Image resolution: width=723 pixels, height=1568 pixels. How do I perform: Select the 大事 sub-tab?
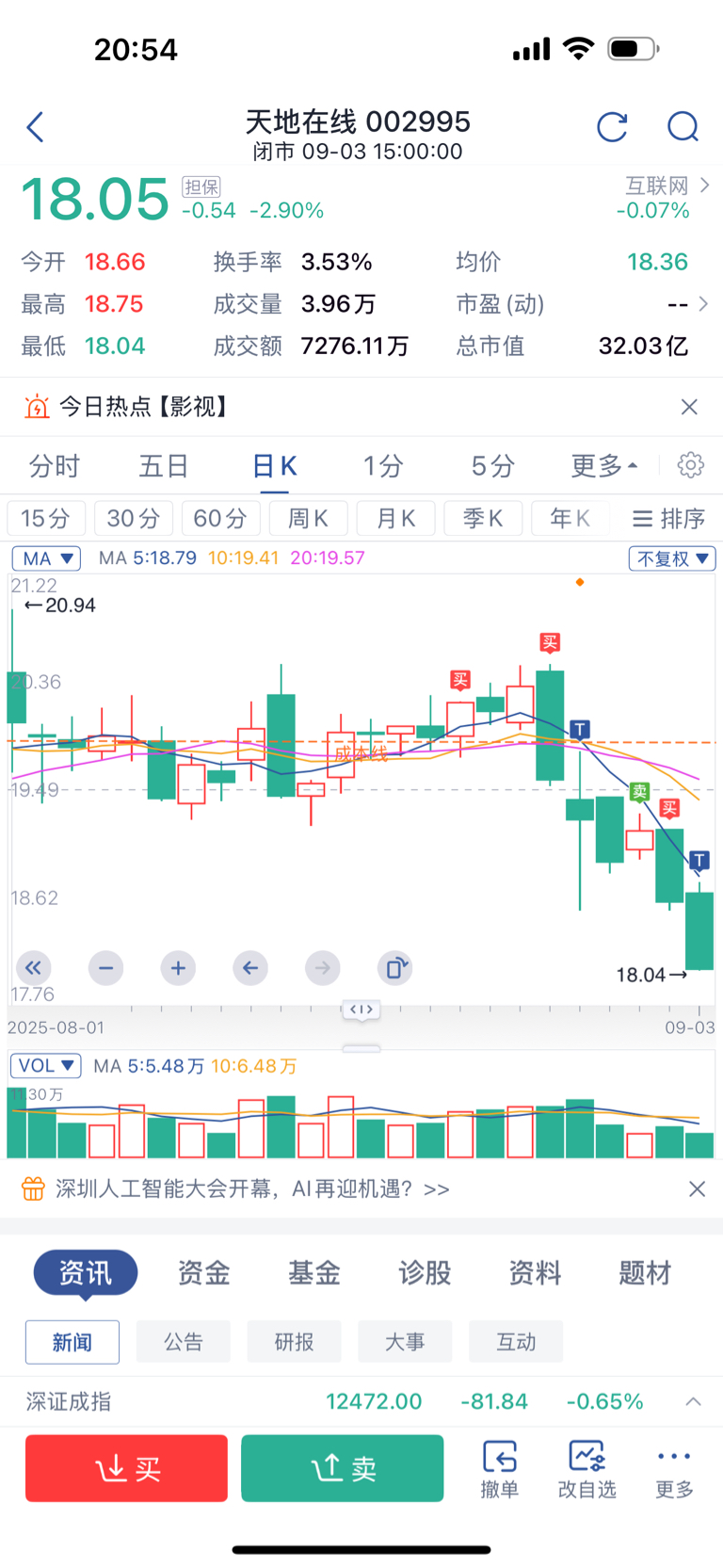(405, 1342)
